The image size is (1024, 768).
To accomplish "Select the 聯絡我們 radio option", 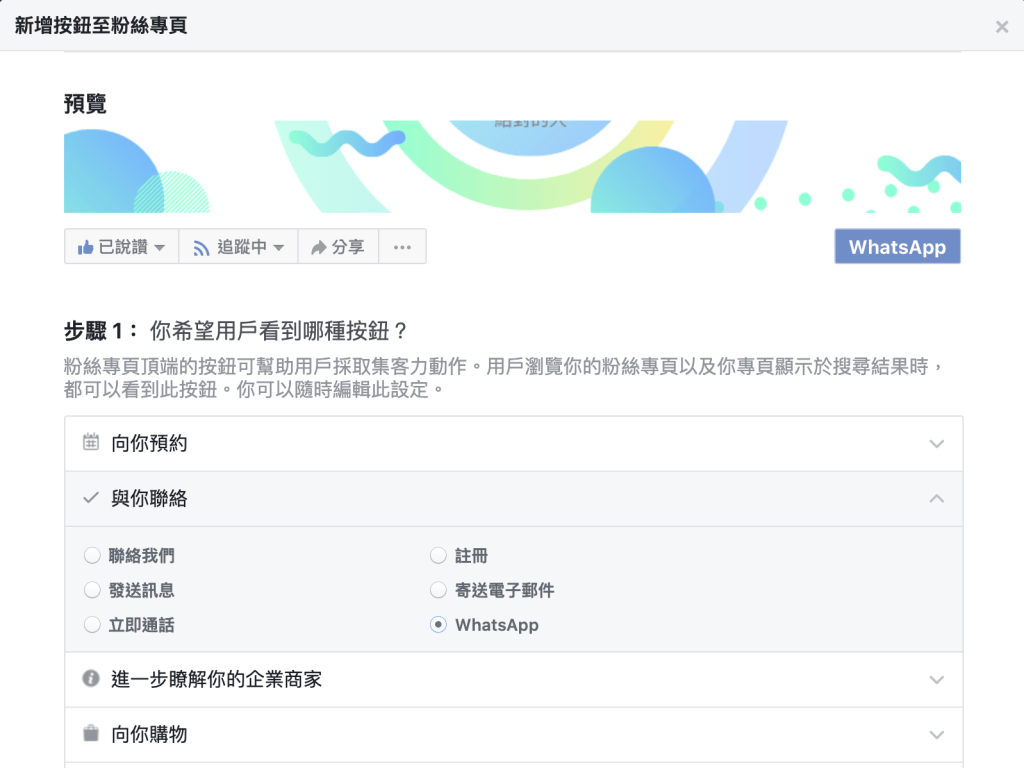I will (x=93, y=556).
